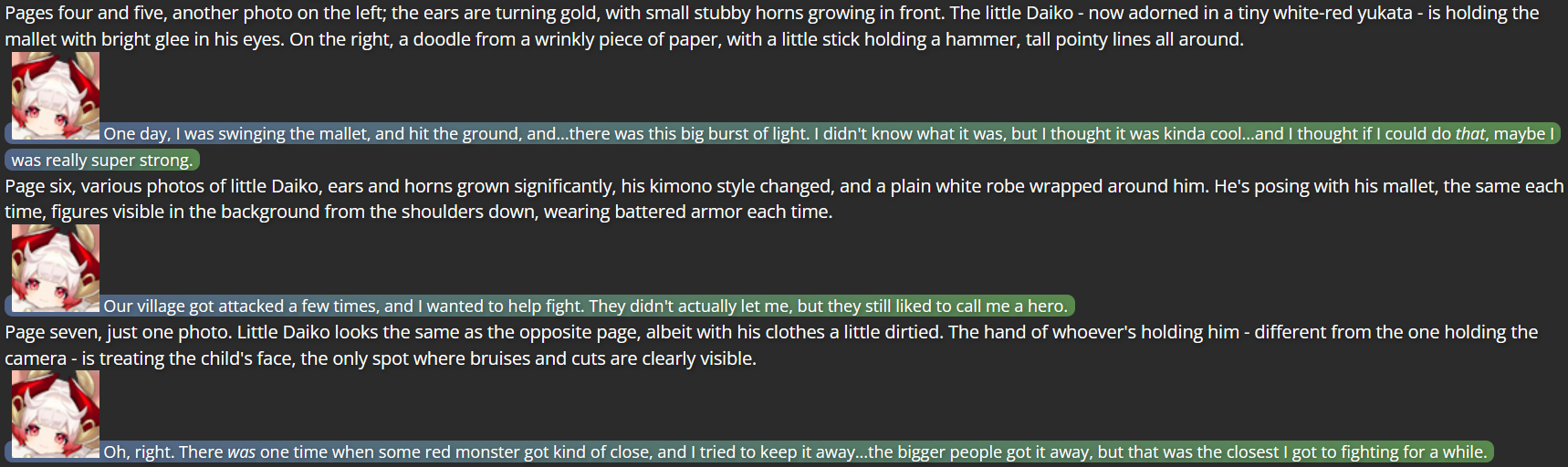Screen dimensions: 1568x467
Task: Click the avatar beside the "One day" dialogue
Action: [56, 96]
